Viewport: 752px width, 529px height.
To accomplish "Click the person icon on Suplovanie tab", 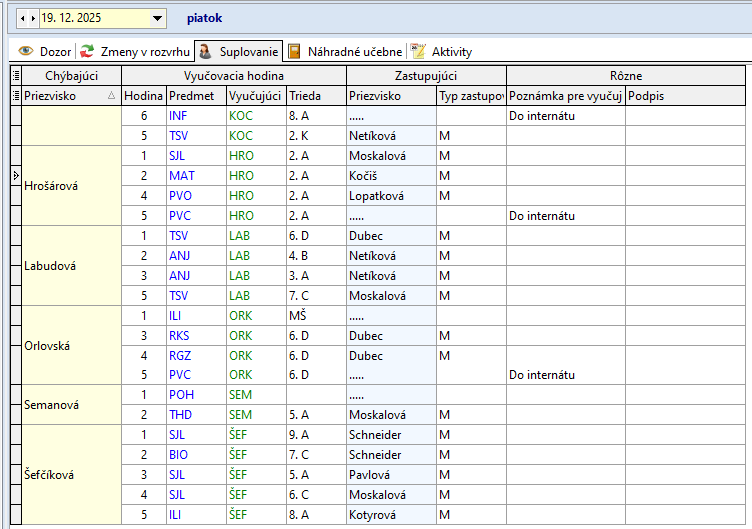I will [x=205, y=51].
